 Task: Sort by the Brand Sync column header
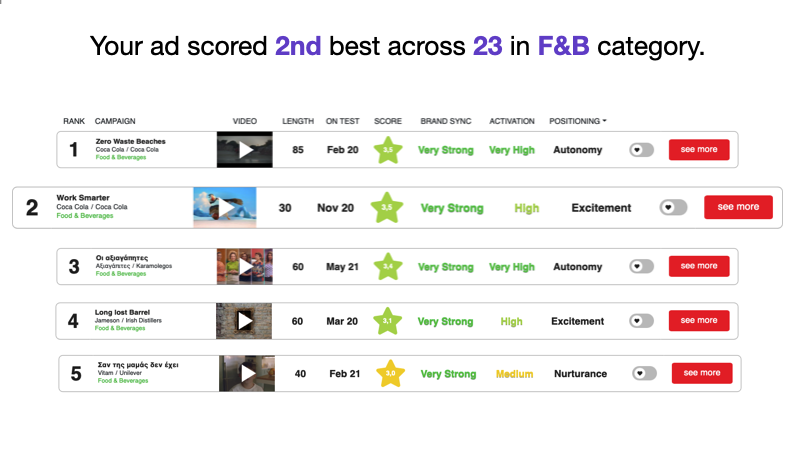(x=445, y=121)
